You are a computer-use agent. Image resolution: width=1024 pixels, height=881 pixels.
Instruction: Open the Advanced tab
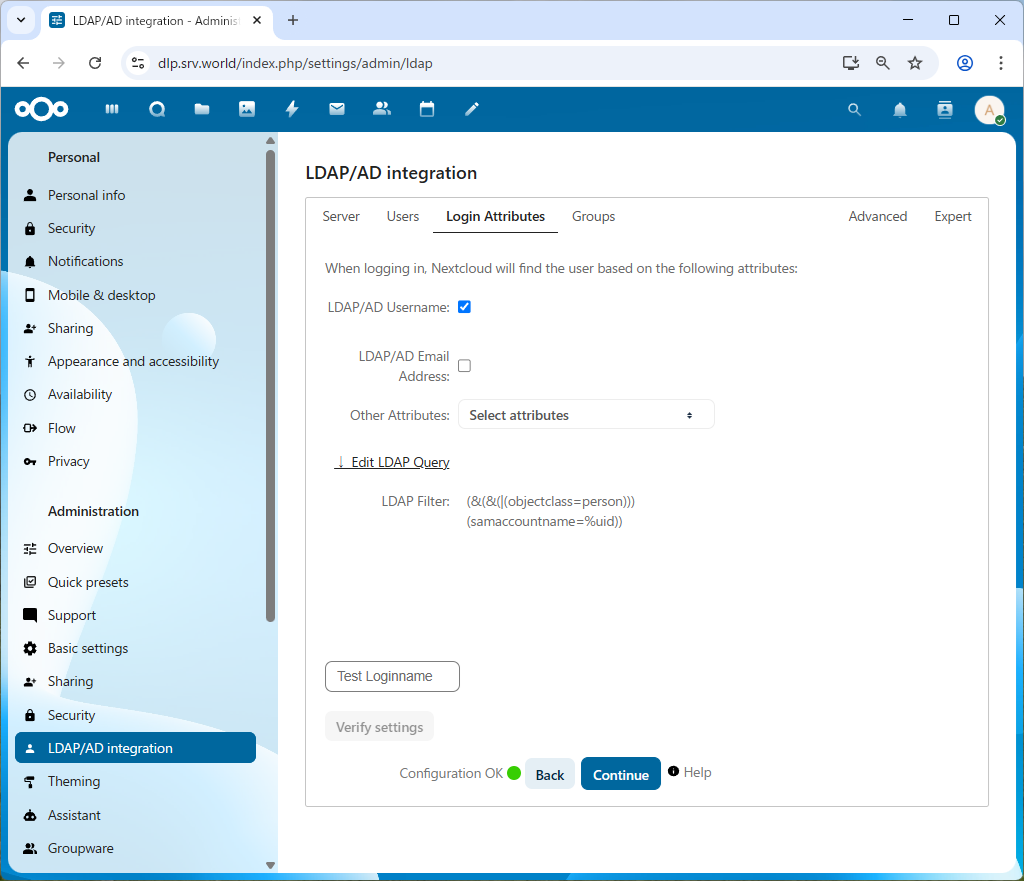[878, 216]
